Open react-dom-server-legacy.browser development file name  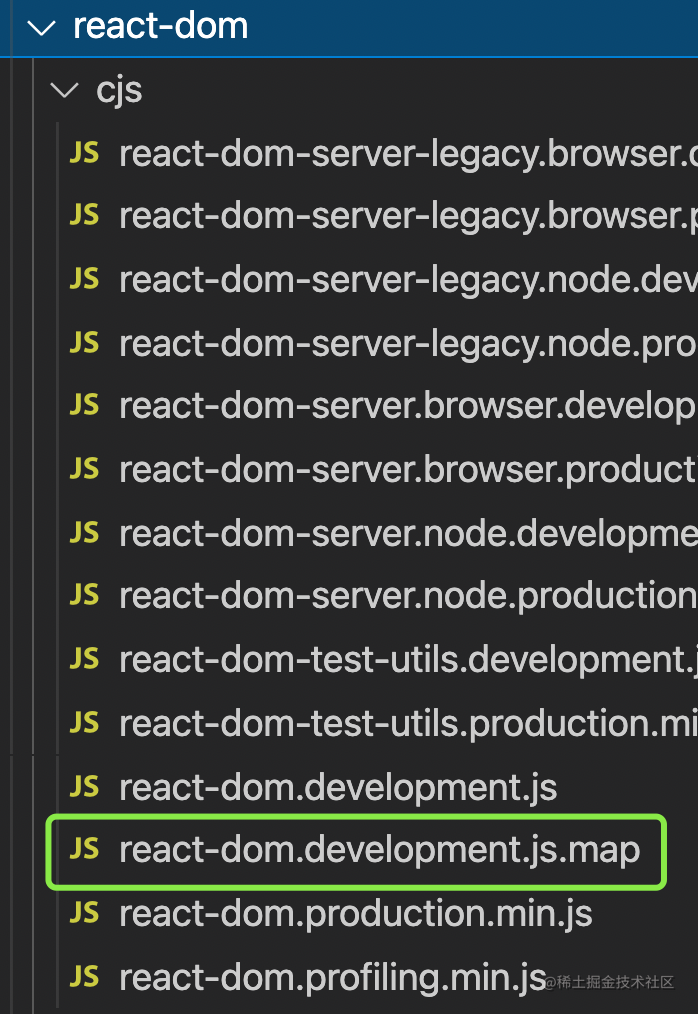(409, 155)
